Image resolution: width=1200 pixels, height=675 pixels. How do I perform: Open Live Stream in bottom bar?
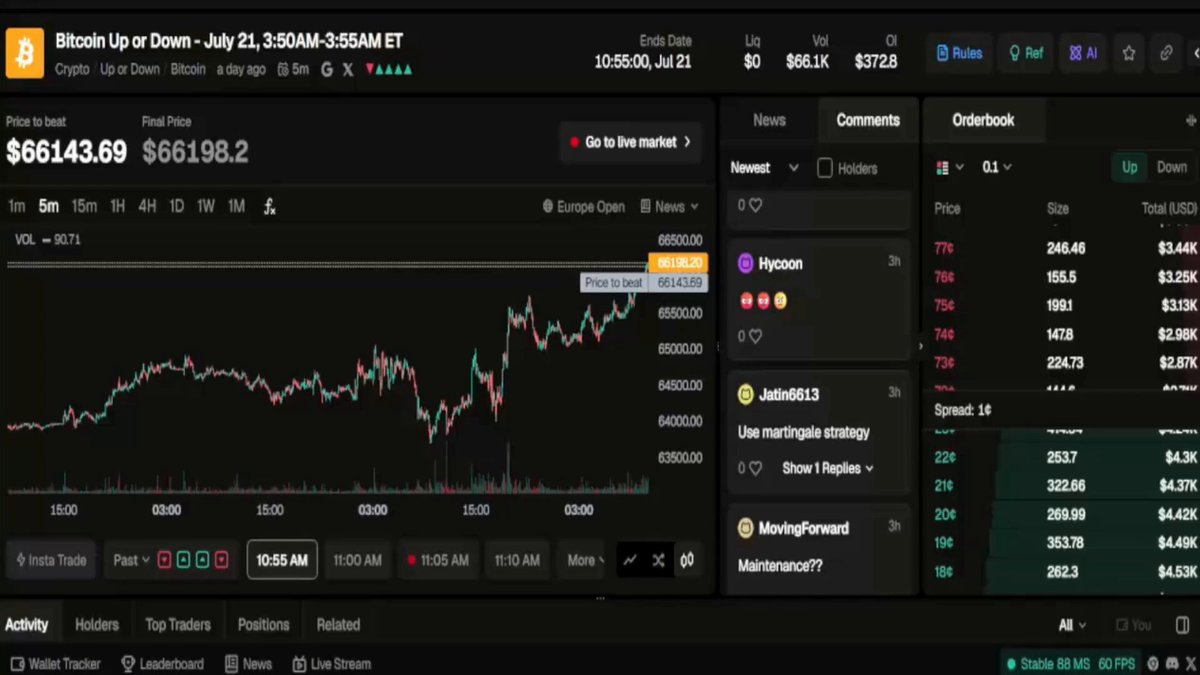(x=331, y=664)
